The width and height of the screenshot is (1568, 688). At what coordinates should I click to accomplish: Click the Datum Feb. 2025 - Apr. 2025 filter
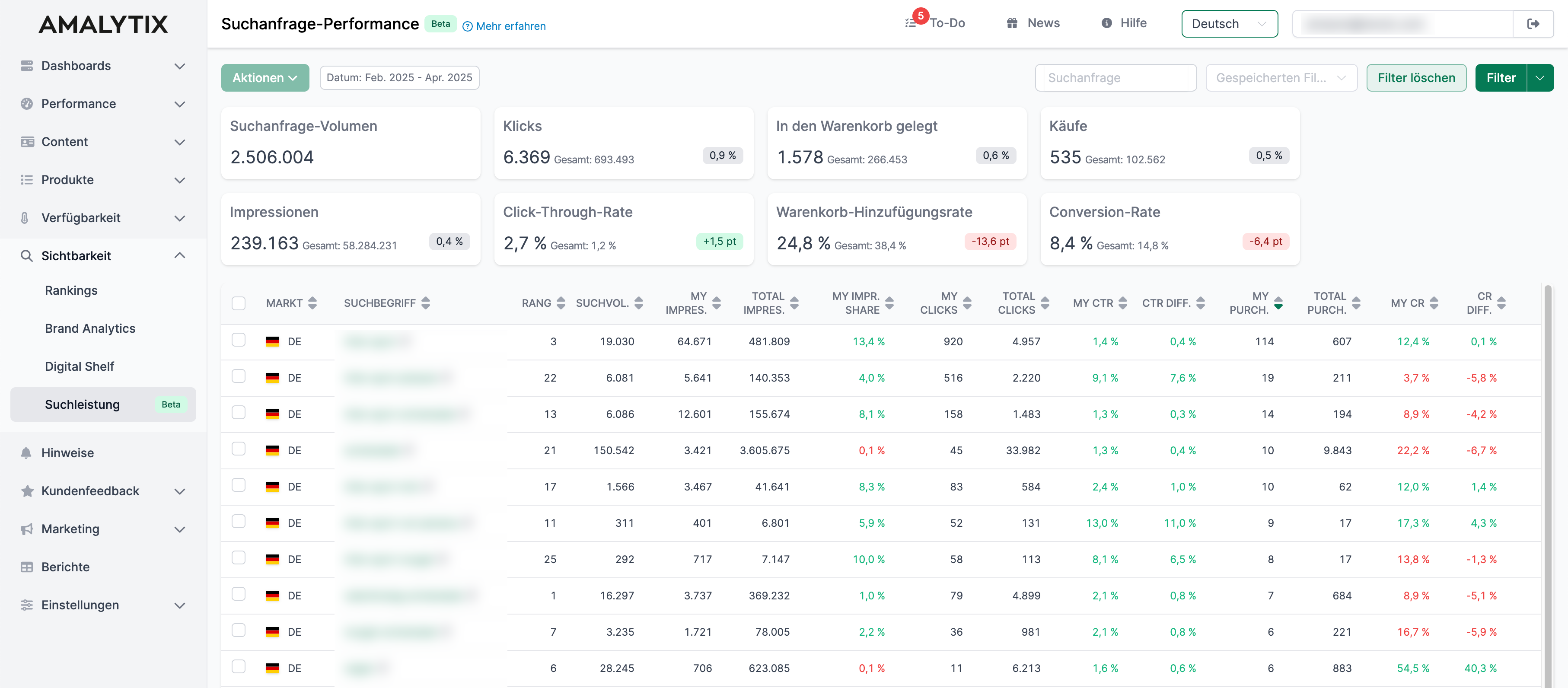pyautogui.click(x=399, y=78)
